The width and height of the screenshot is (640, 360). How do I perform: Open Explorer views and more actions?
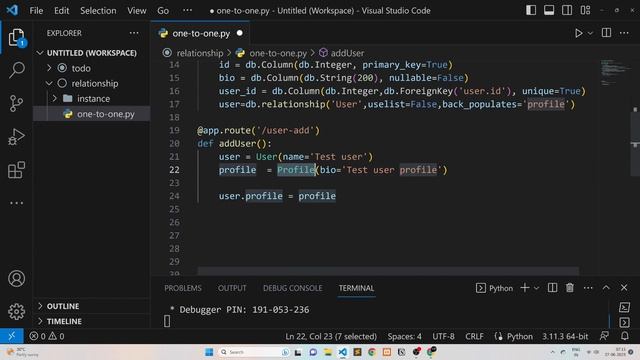click(134, 33)
